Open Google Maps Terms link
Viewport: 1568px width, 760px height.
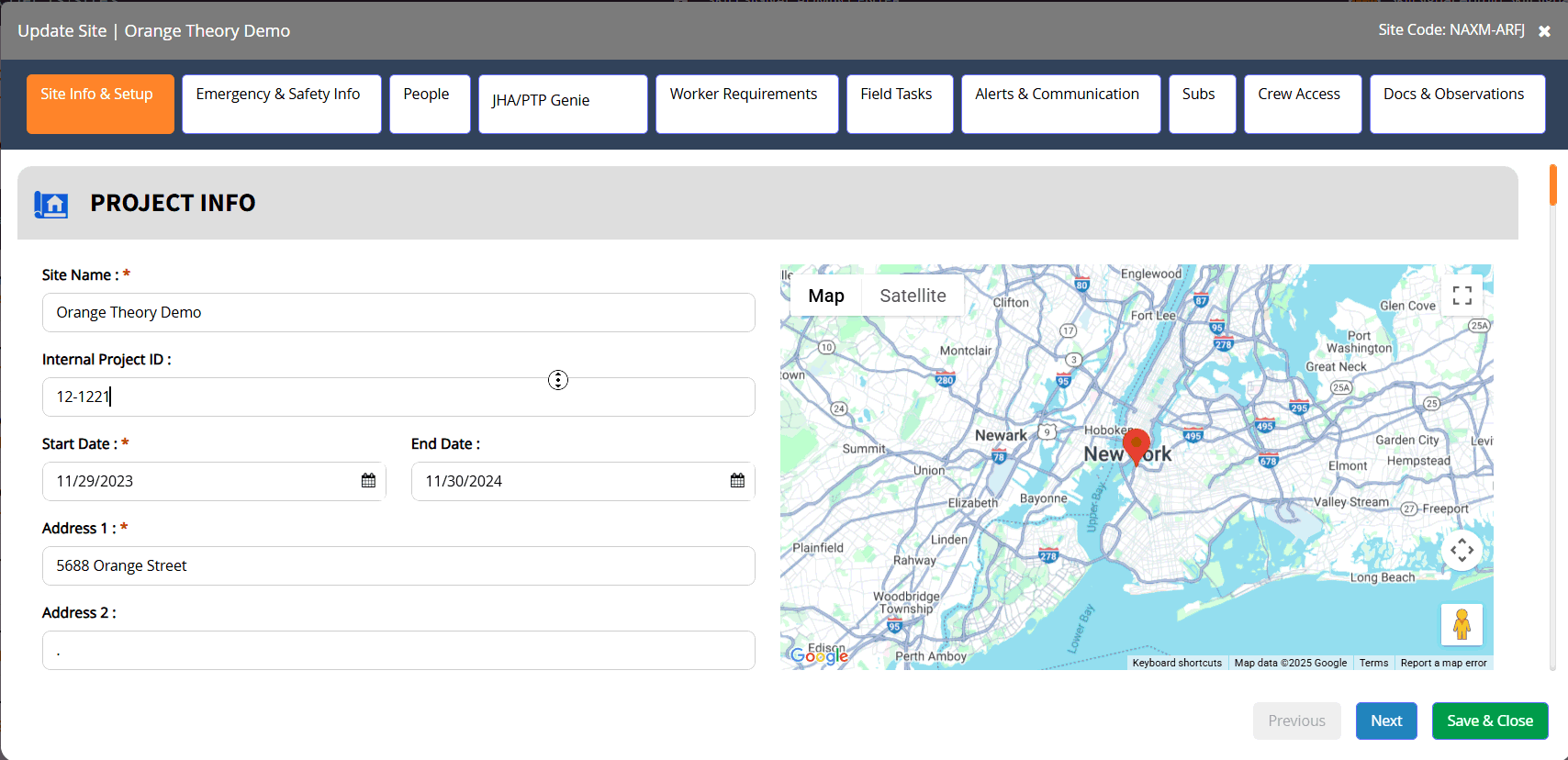1373,663
